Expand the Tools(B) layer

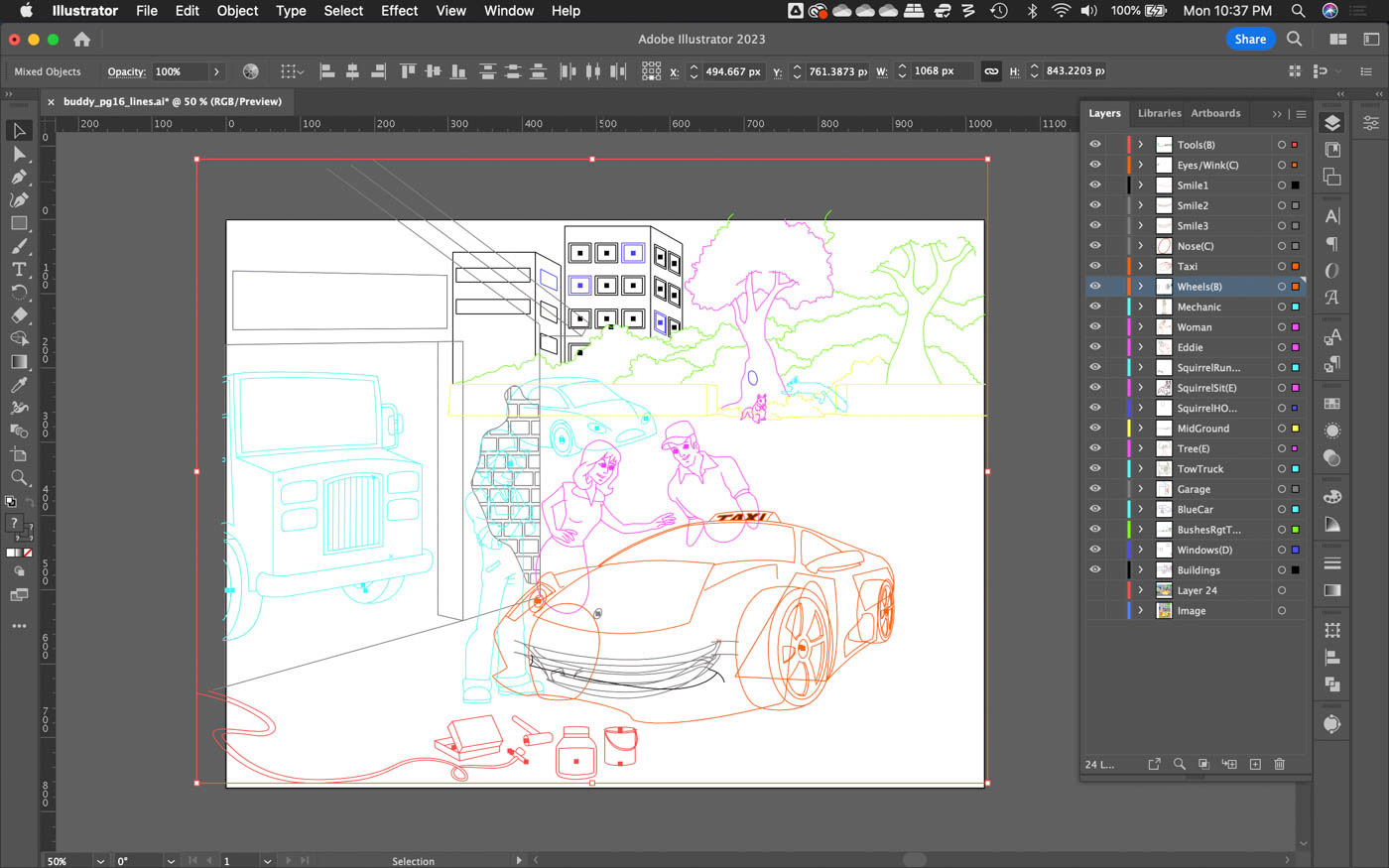[1141, 145]
